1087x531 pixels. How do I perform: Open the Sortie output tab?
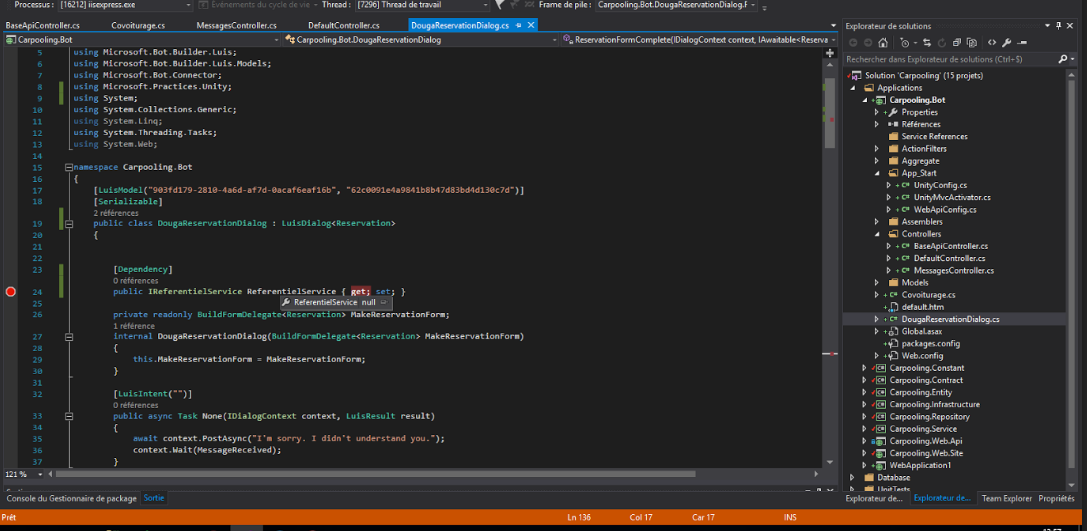coord(153,498)
